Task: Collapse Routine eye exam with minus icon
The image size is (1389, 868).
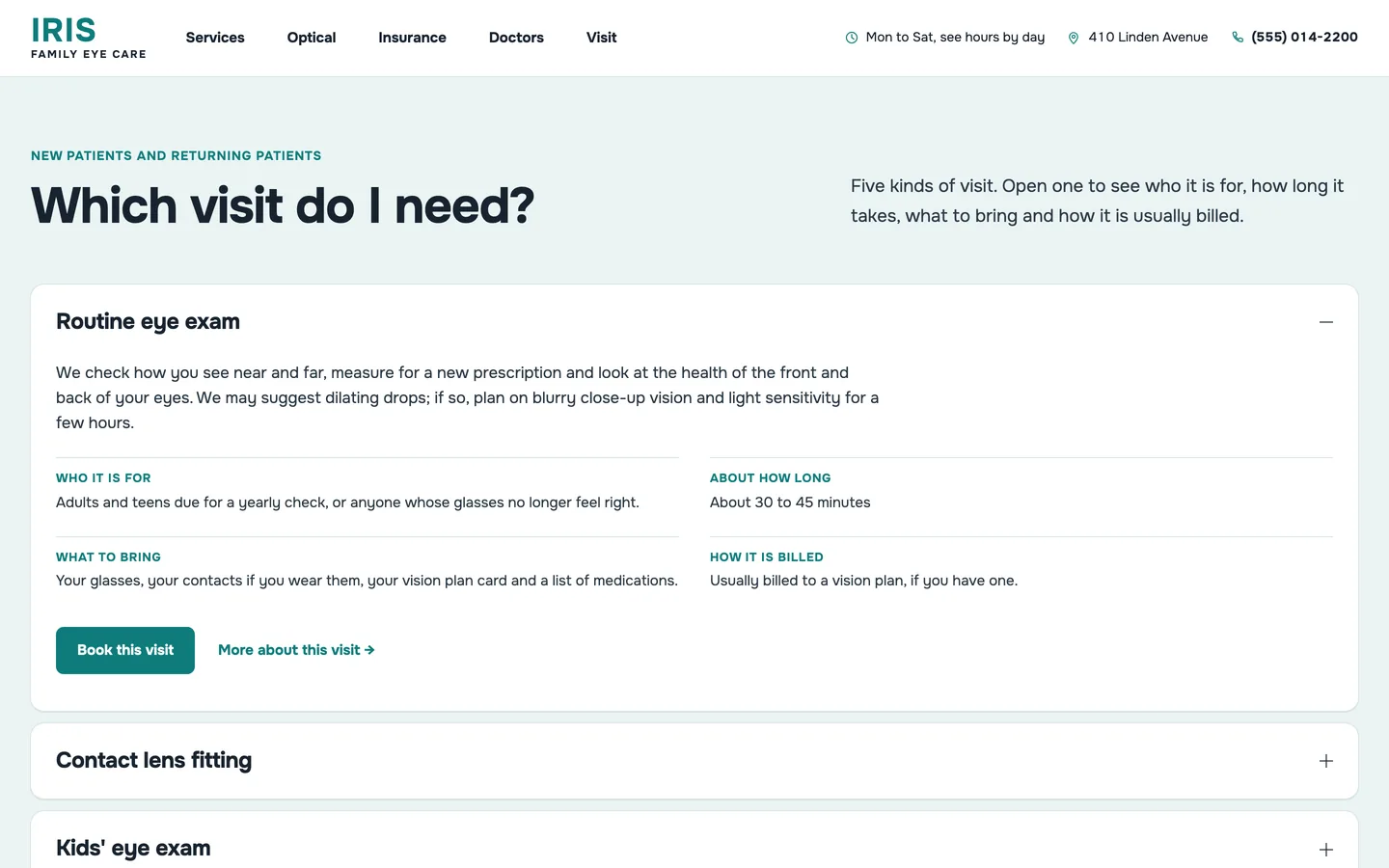Action: tap(1326, 322)
